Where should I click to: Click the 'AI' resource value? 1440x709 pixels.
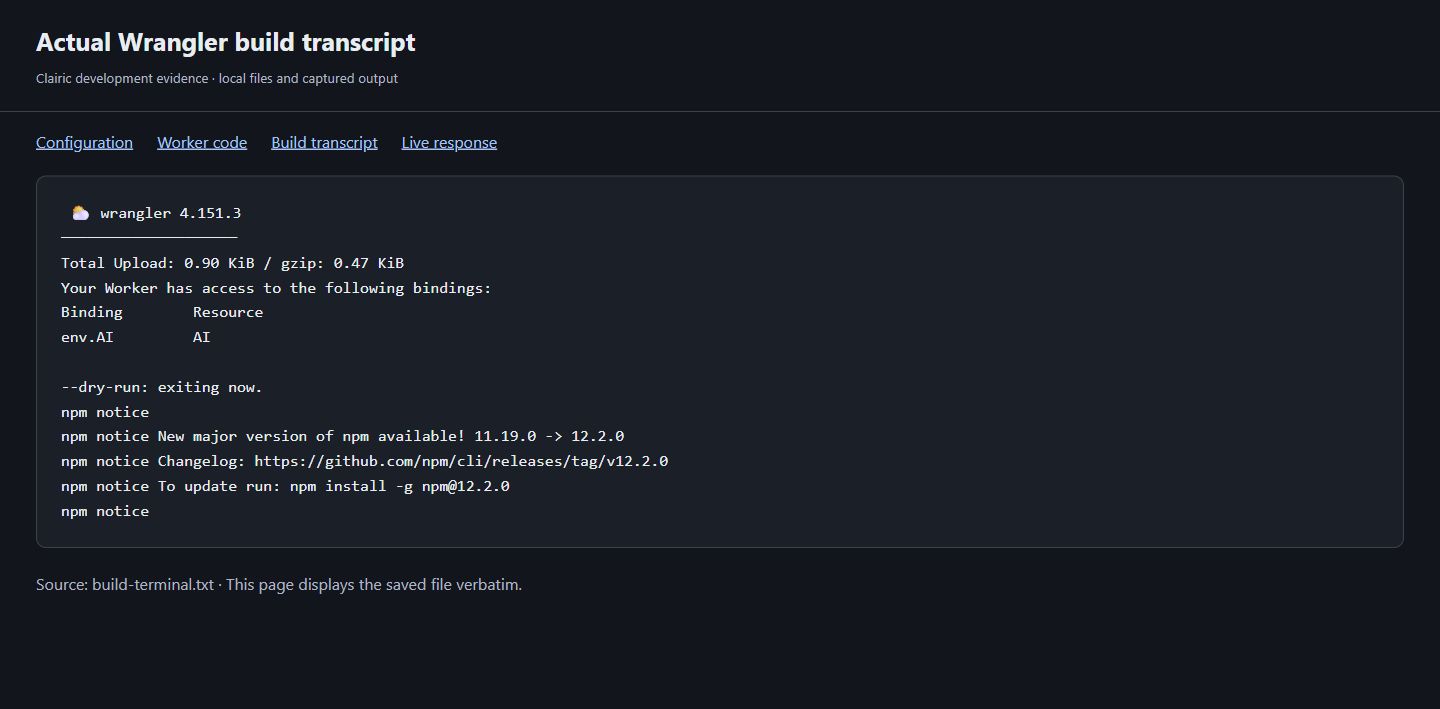(x=202, y=337)
